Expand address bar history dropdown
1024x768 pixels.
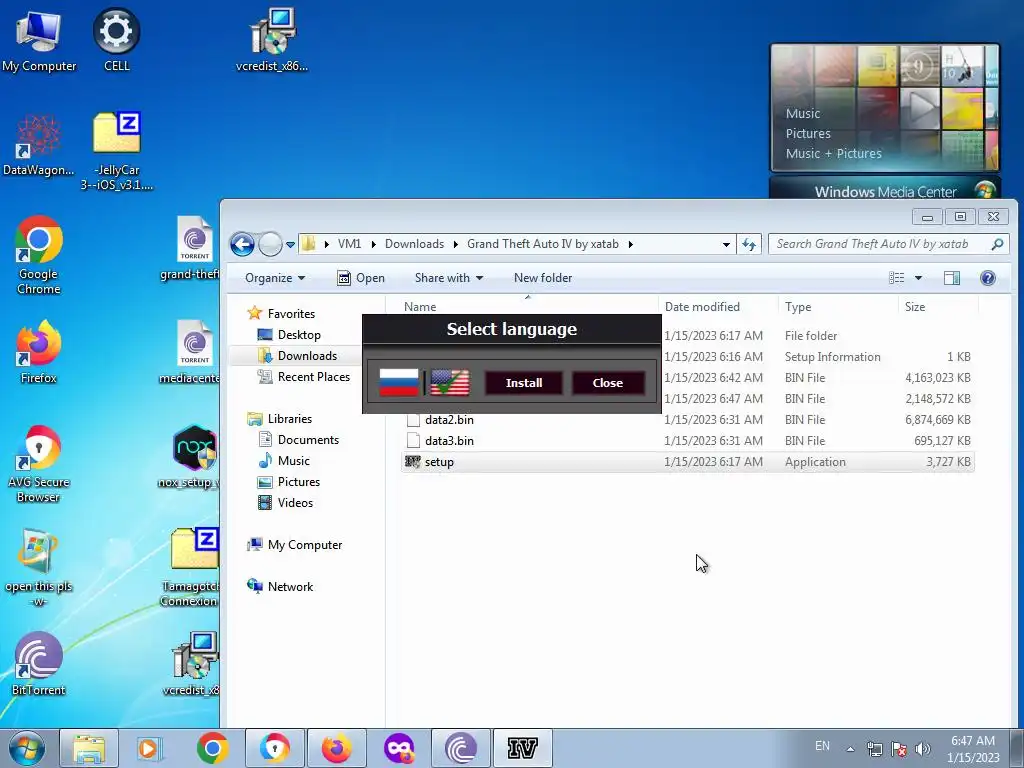tap(726, 244)
